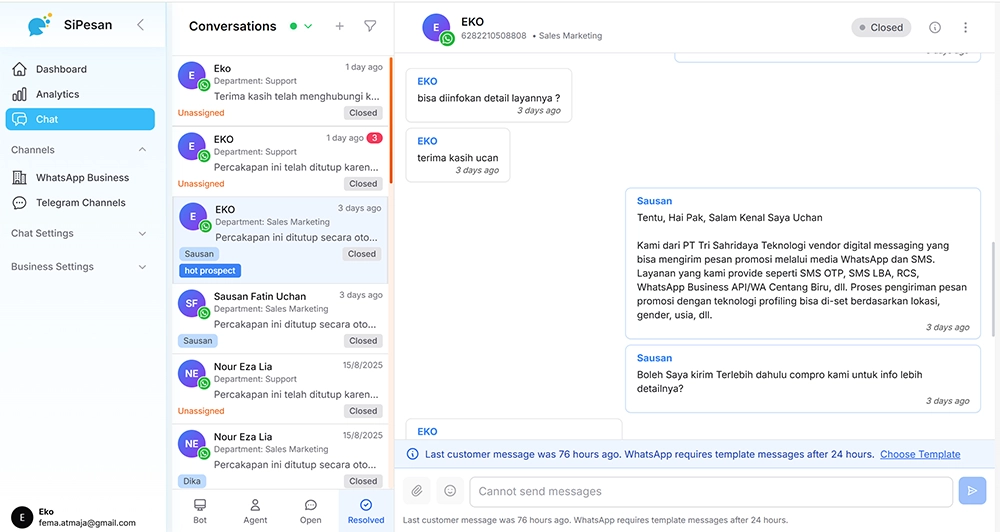
Task: Open the conversation filter funnel icon
Action: pos(370,26)
